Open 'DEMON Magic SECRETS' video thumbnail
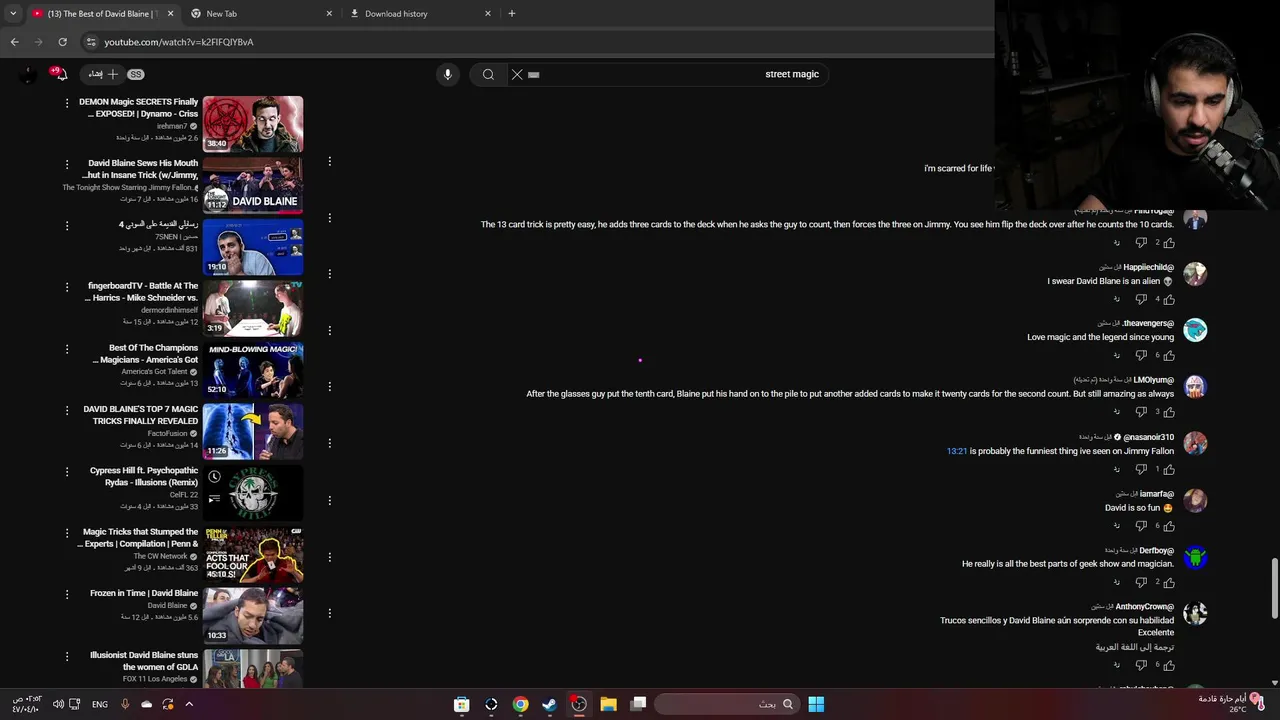The width and height of the screenshot is (1280, 720). pos(253,124)
